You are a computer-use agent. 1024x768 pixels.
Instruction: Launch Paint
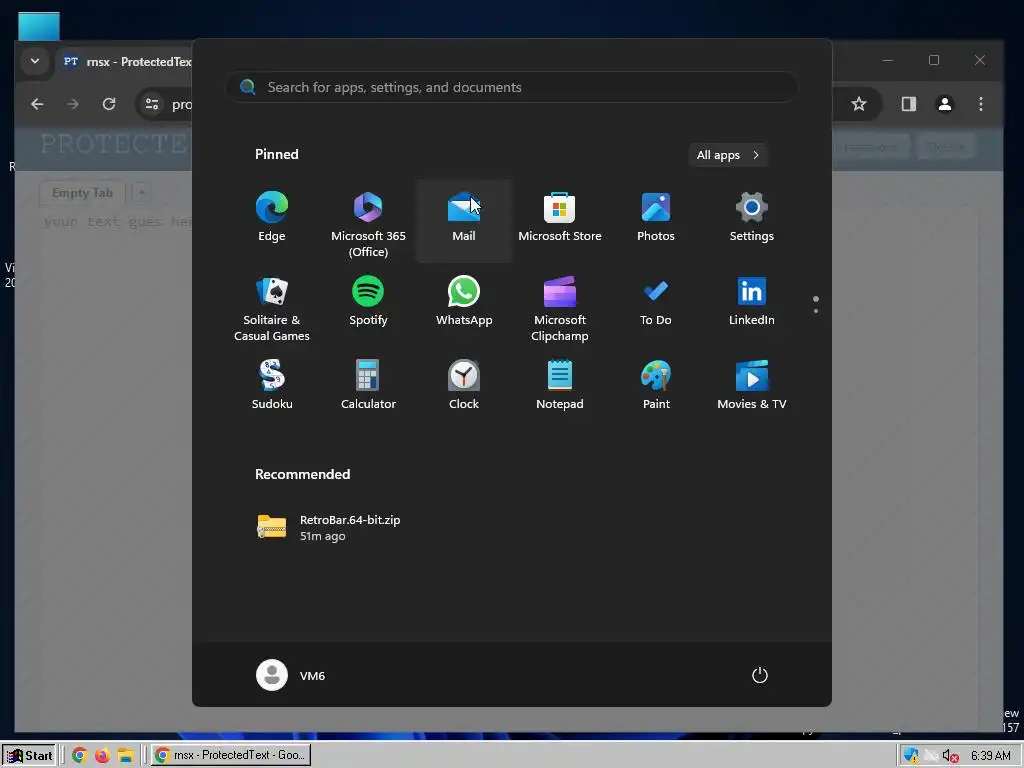point(656,387)
